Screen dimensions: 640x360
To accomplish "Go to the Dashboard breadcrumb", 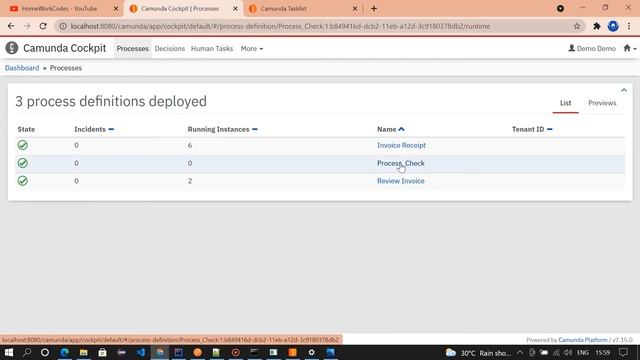I will 22,68.
